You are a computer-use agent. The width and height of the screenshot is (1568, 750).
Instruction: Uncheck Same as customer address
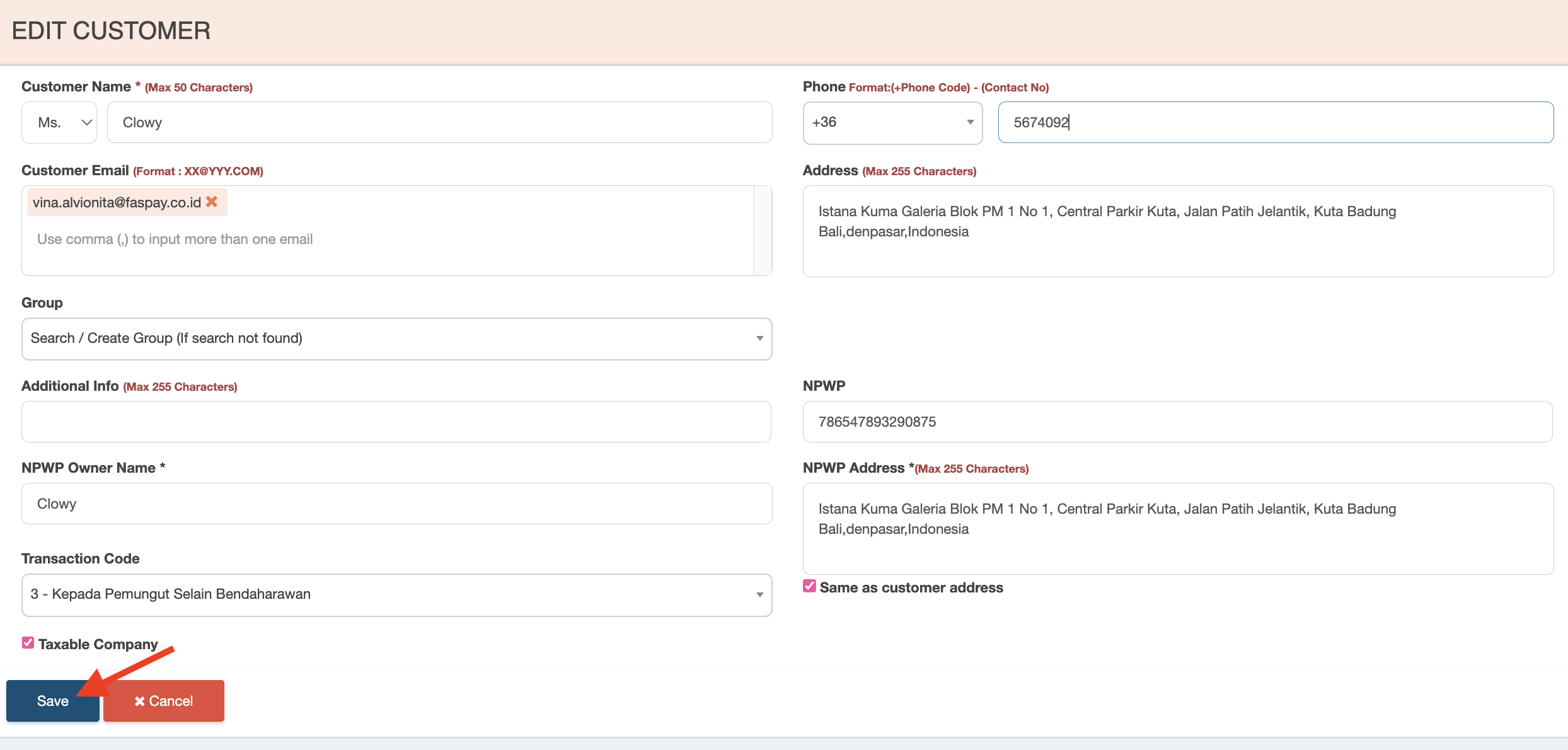pyautogui.click(x=809, y=586)
